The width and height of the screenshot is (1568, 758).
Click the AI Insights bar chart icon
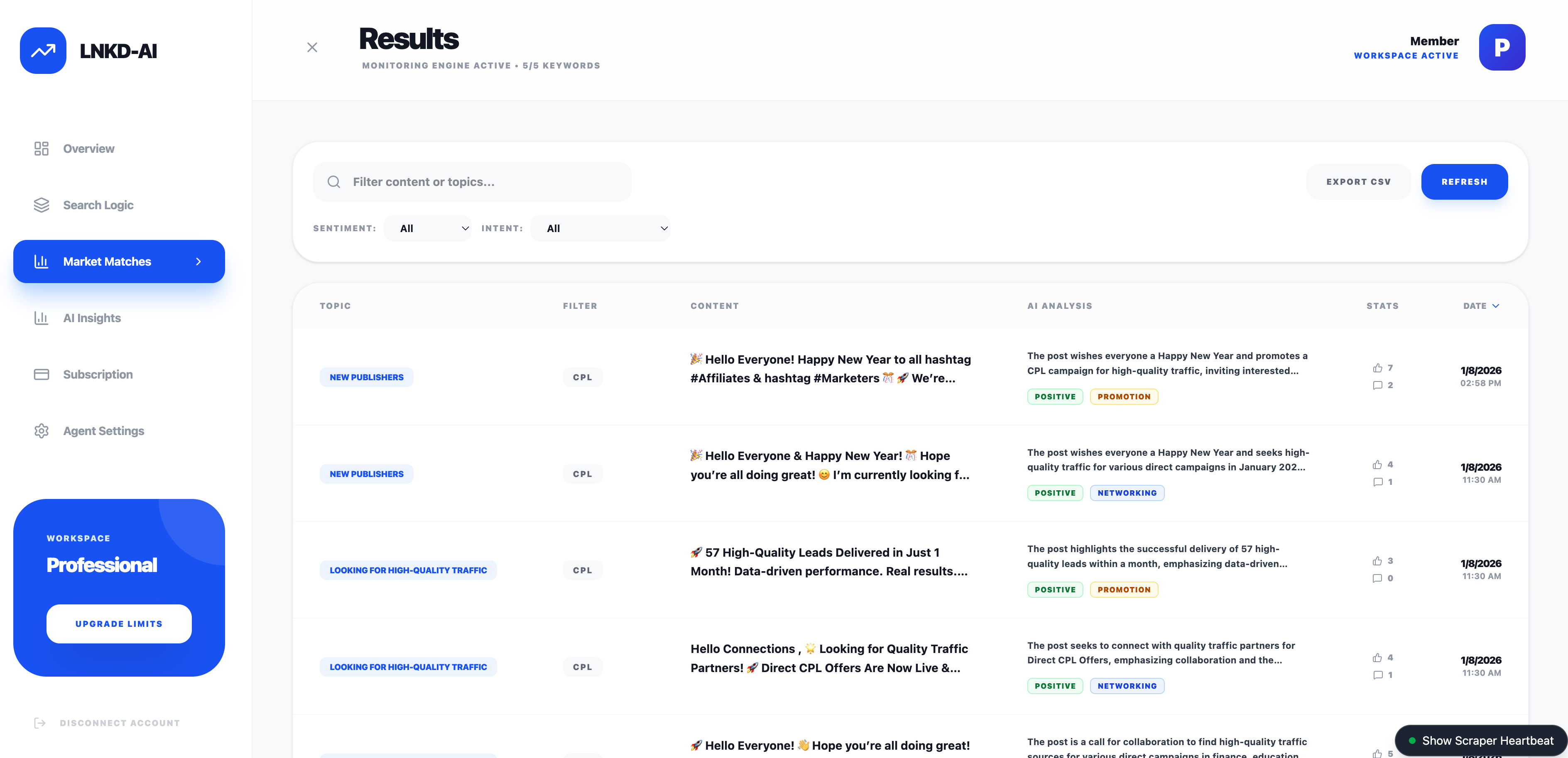(x=42, y=318)
